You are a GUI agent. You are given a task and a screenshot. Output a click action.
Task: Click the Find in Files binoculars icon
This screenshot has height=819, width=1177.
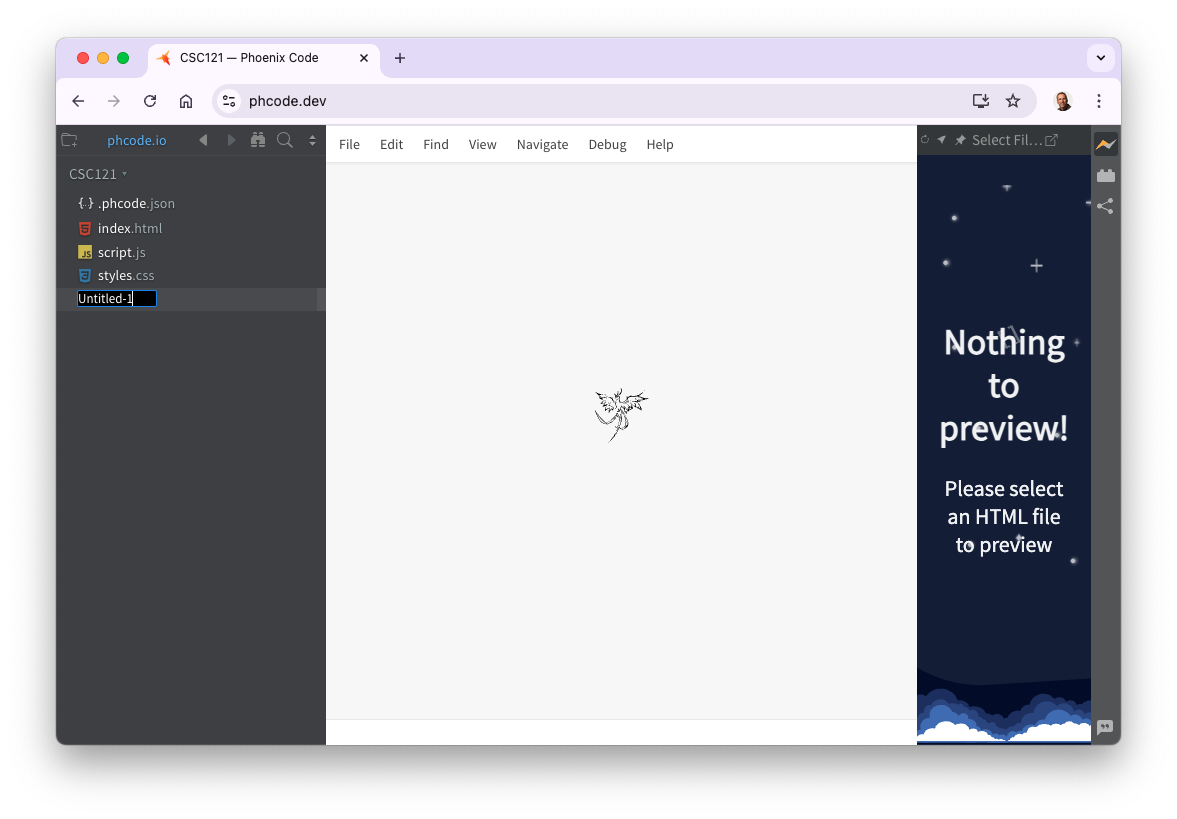258,140
